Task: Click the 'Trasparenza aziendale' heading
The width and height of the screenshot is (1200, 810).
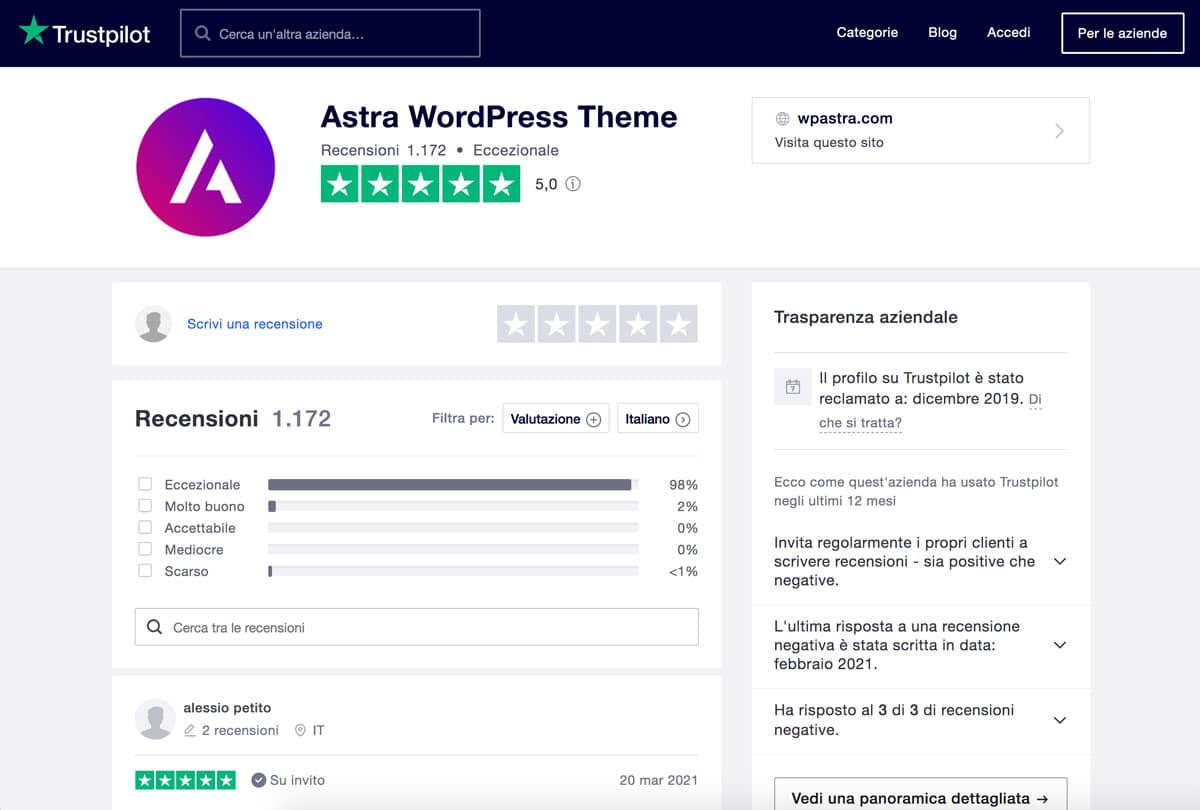Action: coord(866,317)
